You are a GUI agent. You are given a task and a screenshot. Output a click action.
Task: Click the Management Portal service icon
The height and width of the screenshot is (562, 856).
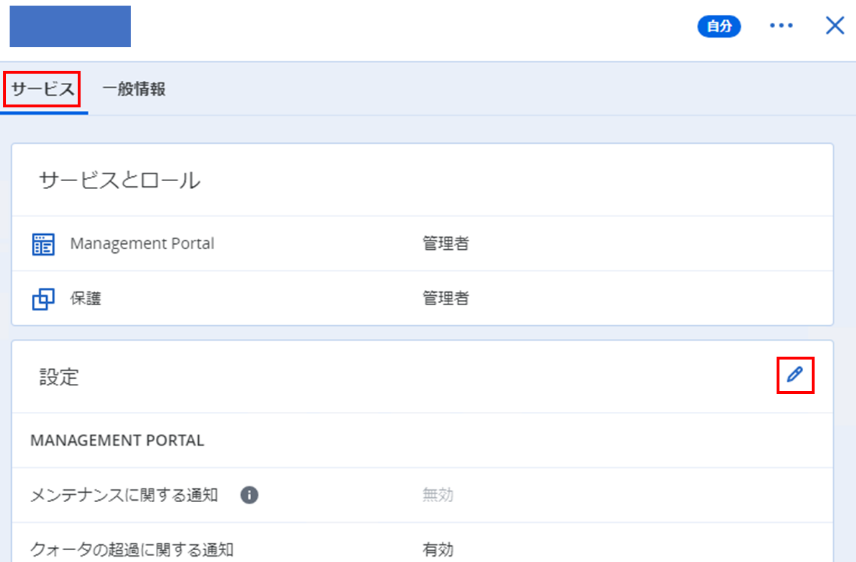(x=43, y=244)
